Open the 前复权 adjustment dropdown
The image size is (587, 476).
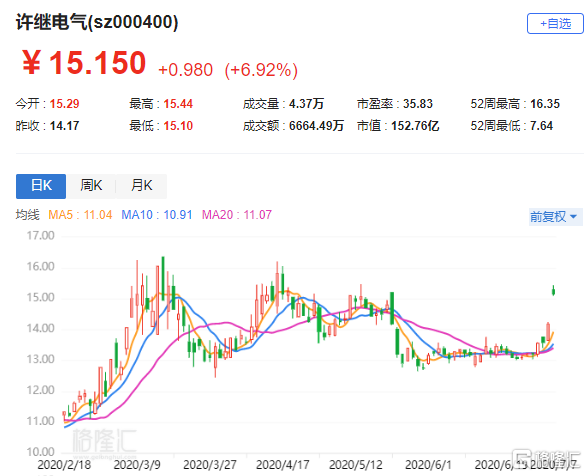click(x=556, y=217)
